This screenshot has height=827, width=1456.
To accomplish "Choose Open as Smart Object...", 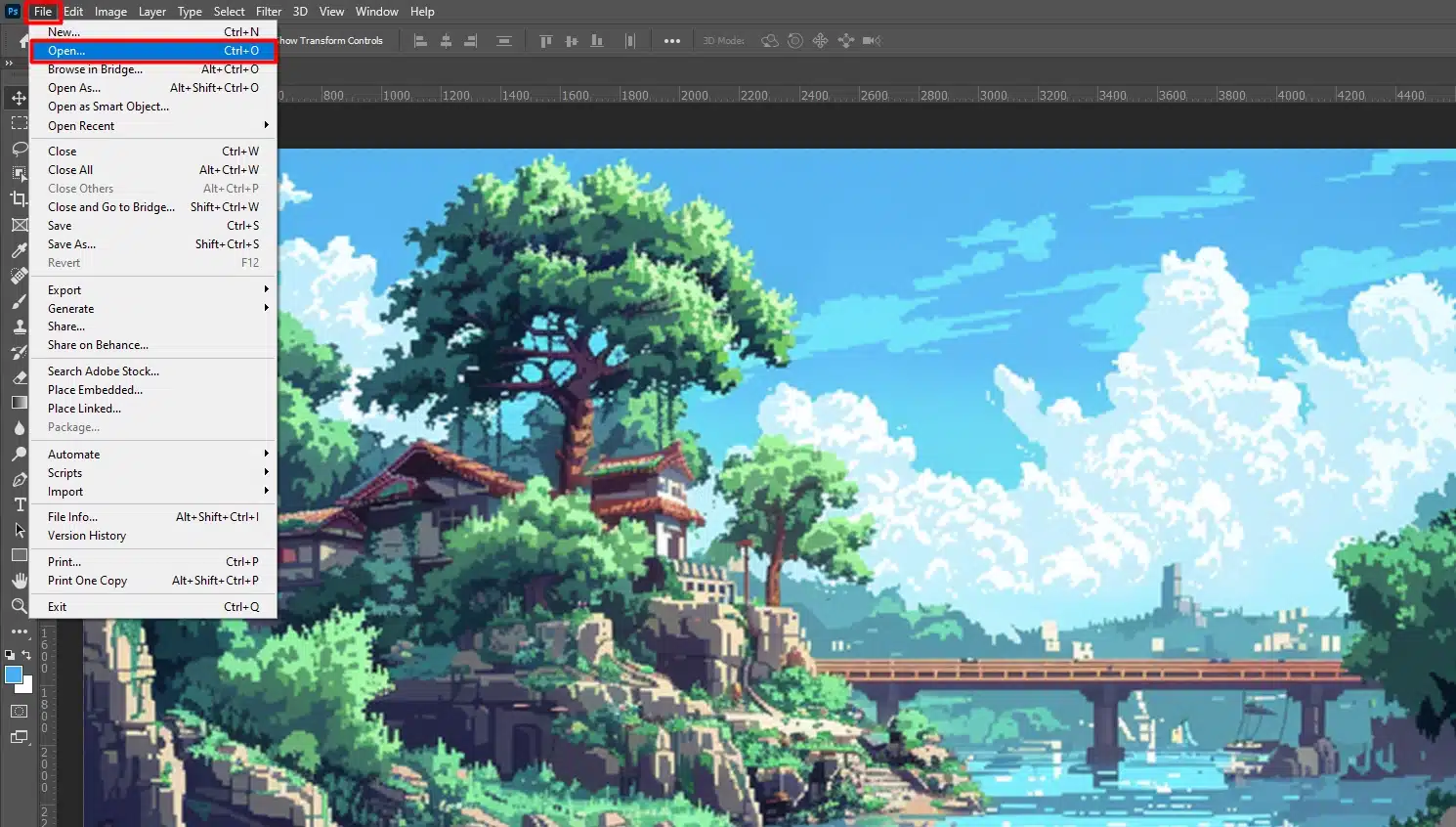I will (x=153, y=107).
